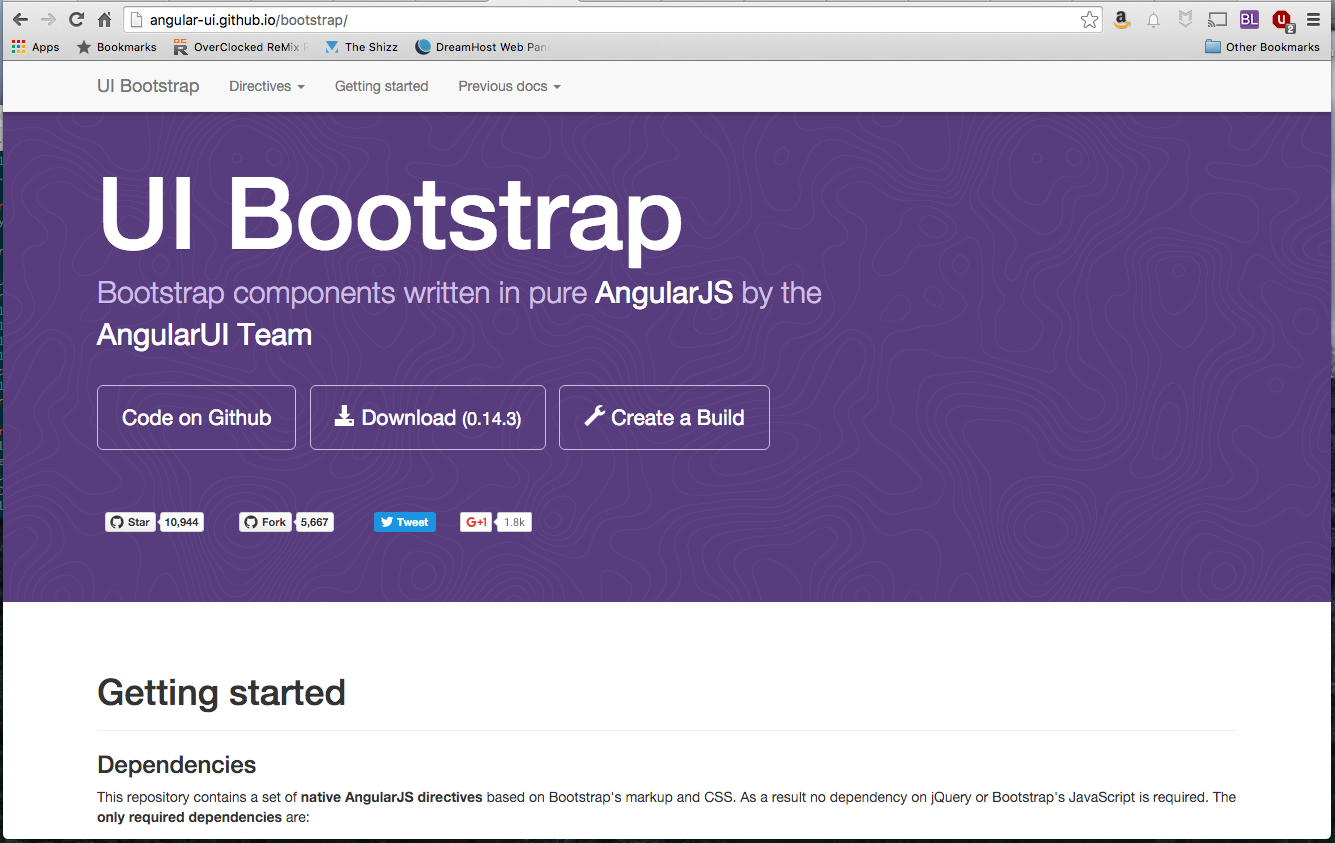
Task: Click the UI Bootstrap navbar brand
Action: pos(148,86)
